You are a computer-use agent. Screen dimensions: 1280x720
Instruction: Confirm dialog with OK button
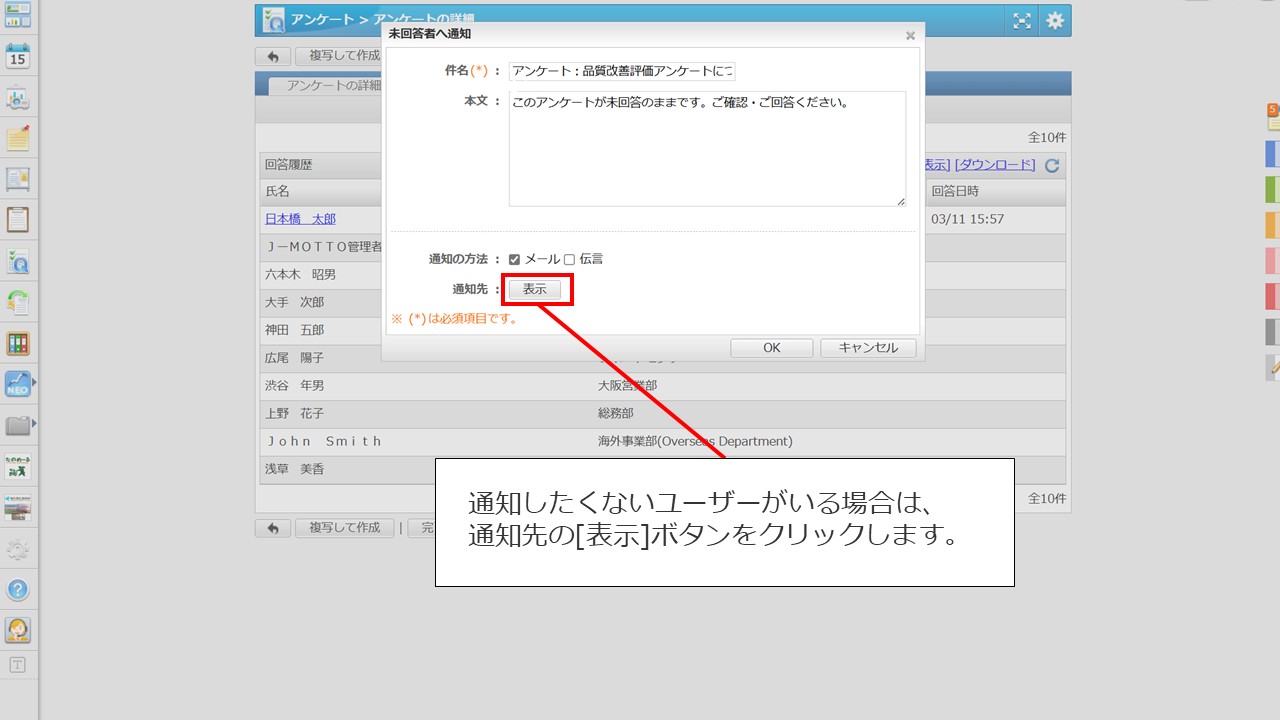click(772, 348)
